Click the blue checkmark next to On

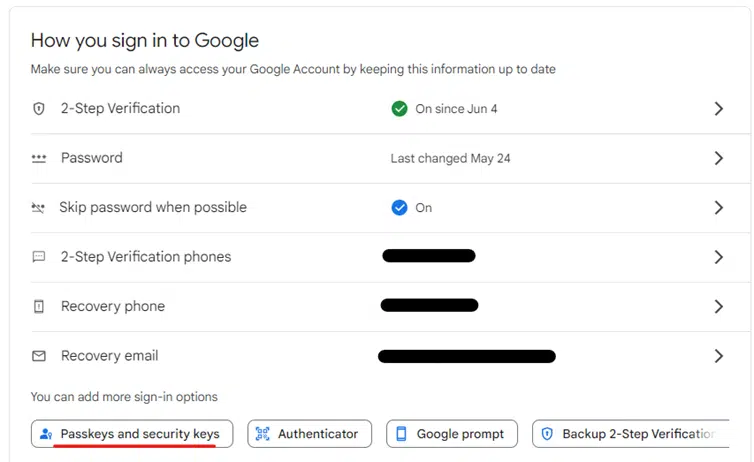pos(399,208)
